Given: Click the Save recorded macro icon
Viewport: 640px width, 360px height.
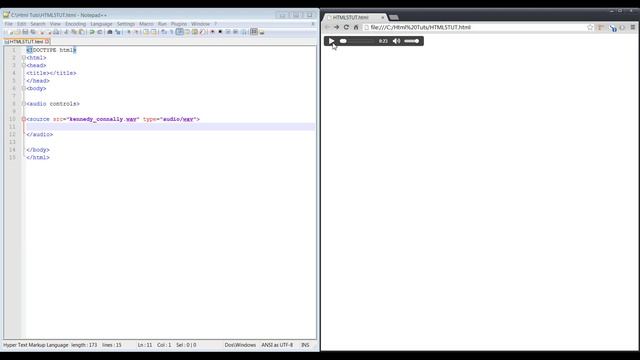Looking at the screenshot, I should tap(243, 32).
